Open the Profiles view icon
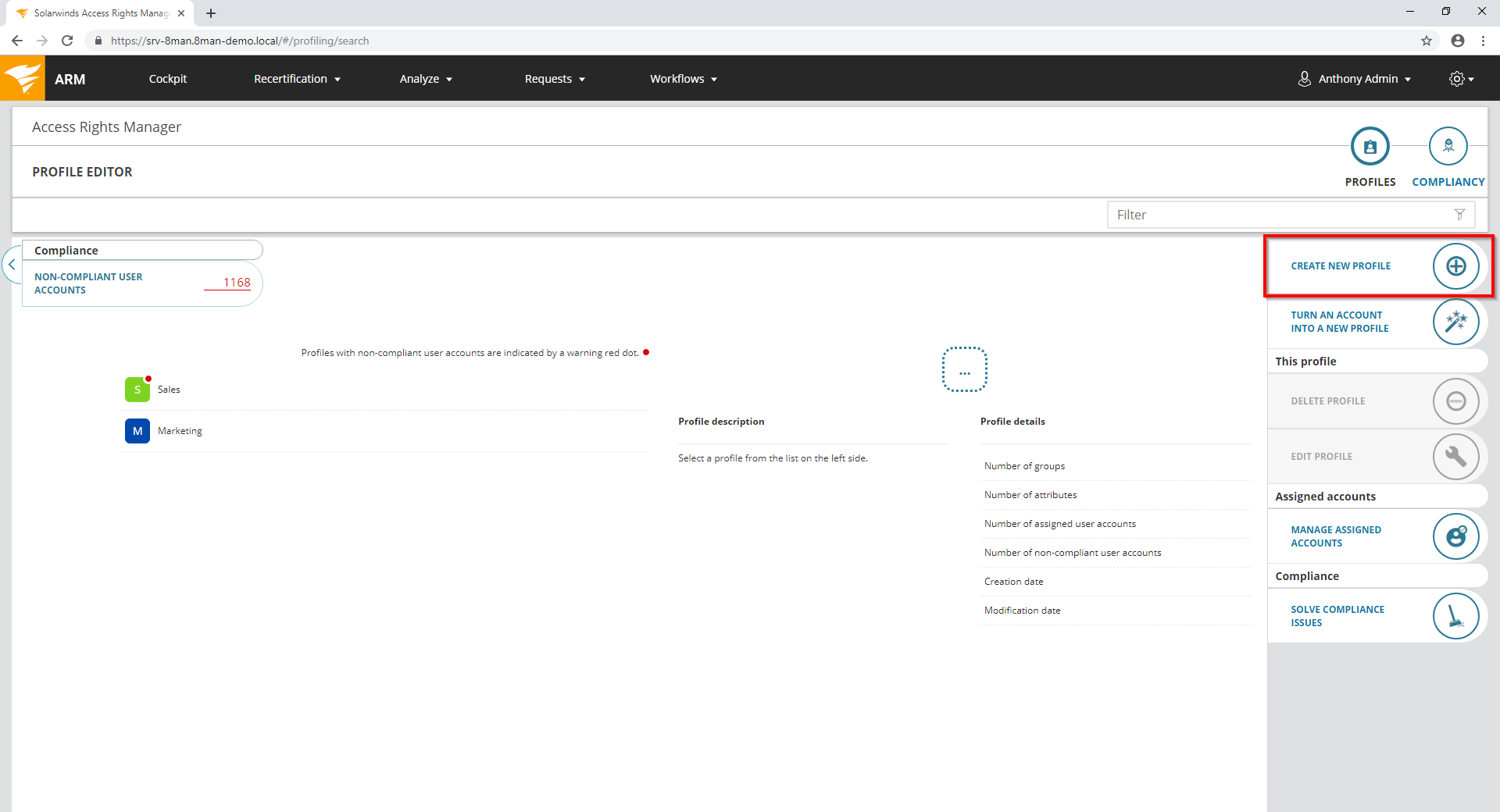The width and height of the screenshot is (1500, 812). tap(1370, 147)
